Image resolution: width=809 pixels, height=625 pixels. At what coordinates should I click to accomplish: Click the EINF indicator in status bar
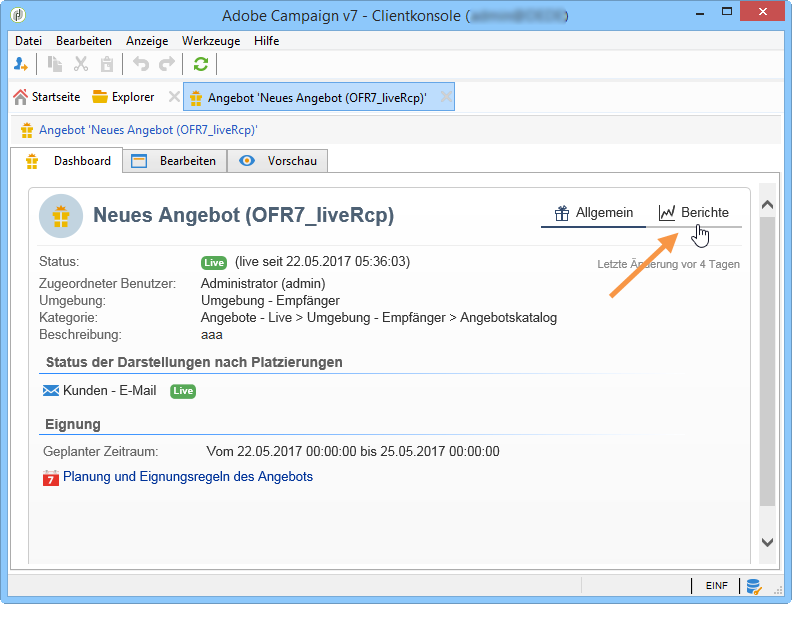click(x=717, y=586)
